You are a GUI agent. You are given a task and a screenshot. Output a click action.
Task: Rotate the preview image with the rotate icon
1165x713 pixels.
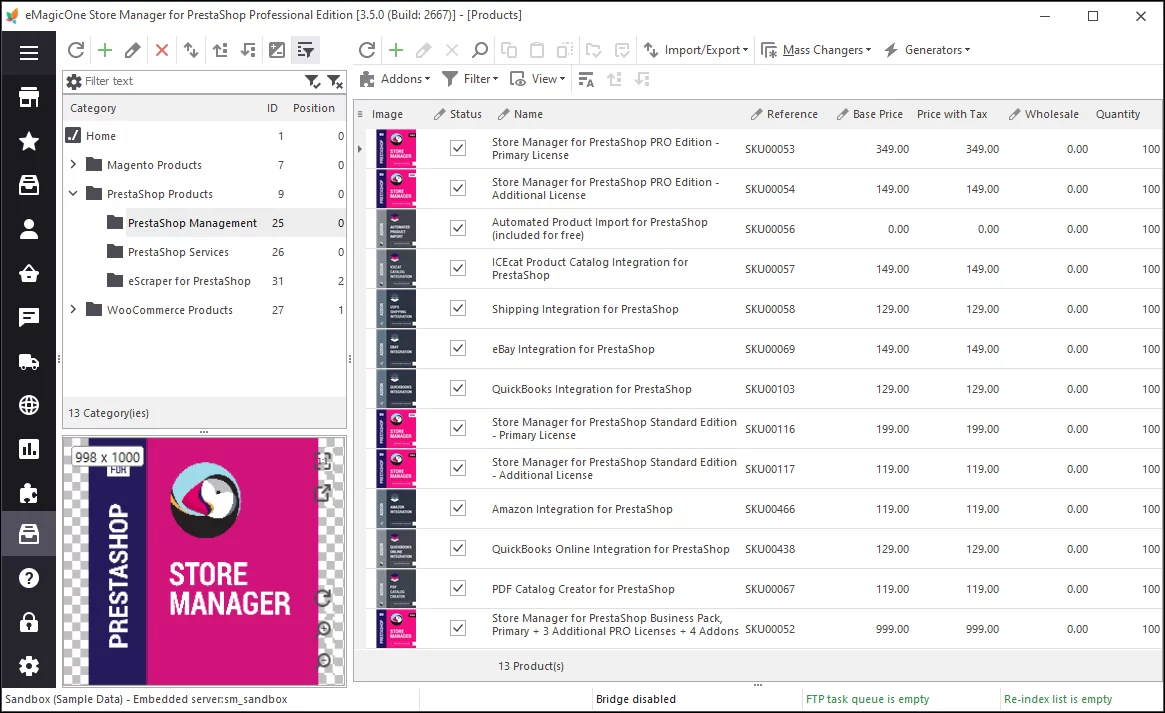[324, 598]
